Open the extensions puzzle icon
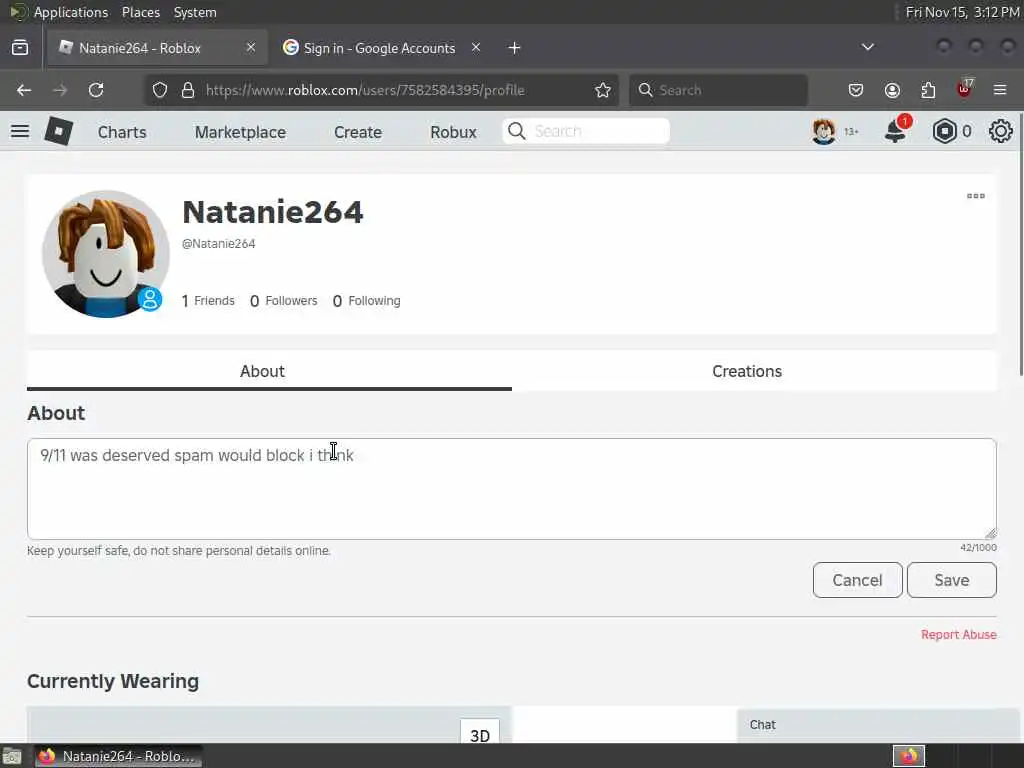 pos(928,90)
